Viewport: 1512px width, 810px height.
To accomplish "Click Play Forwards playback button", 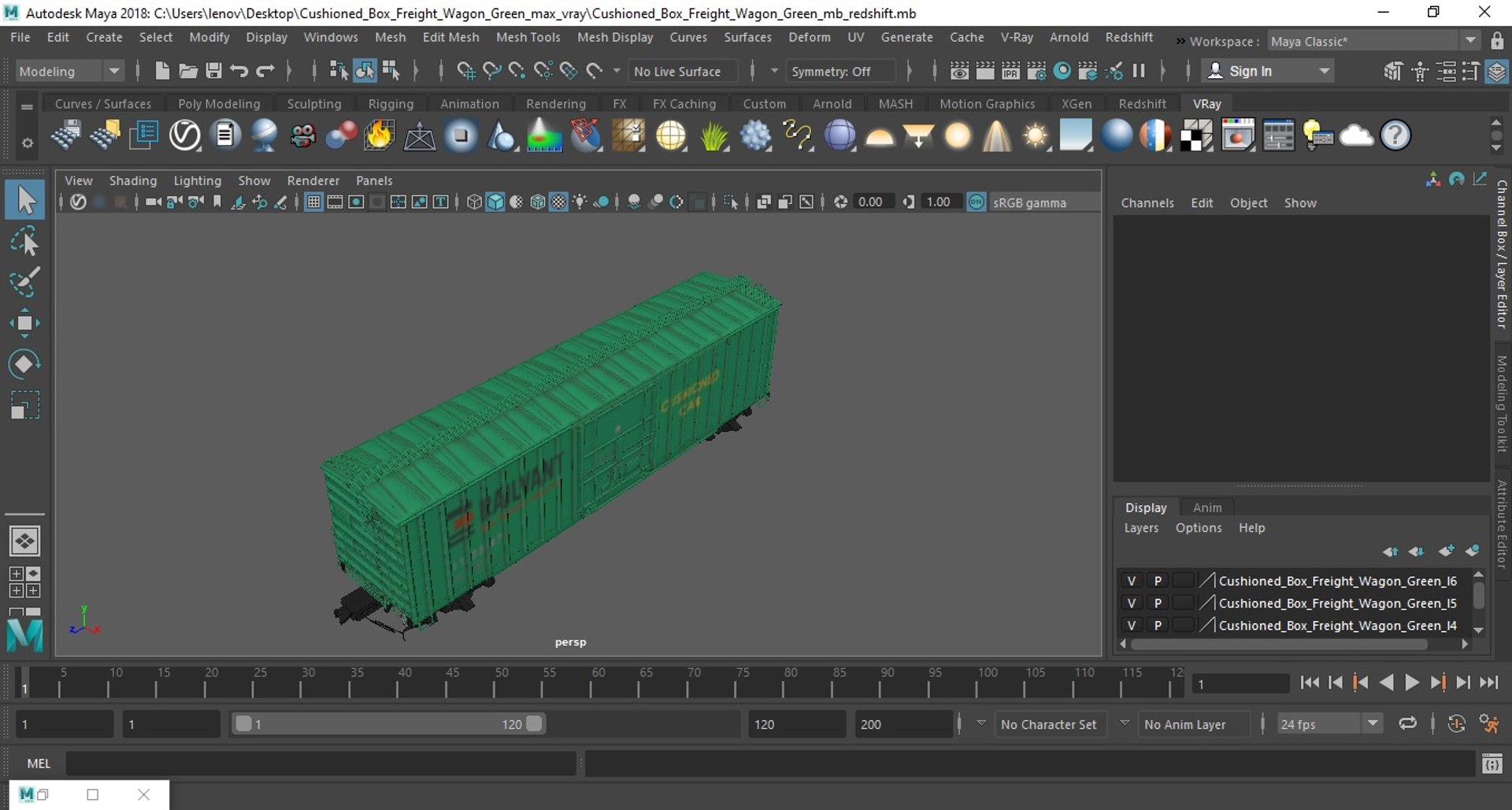I will (1412, 683).
